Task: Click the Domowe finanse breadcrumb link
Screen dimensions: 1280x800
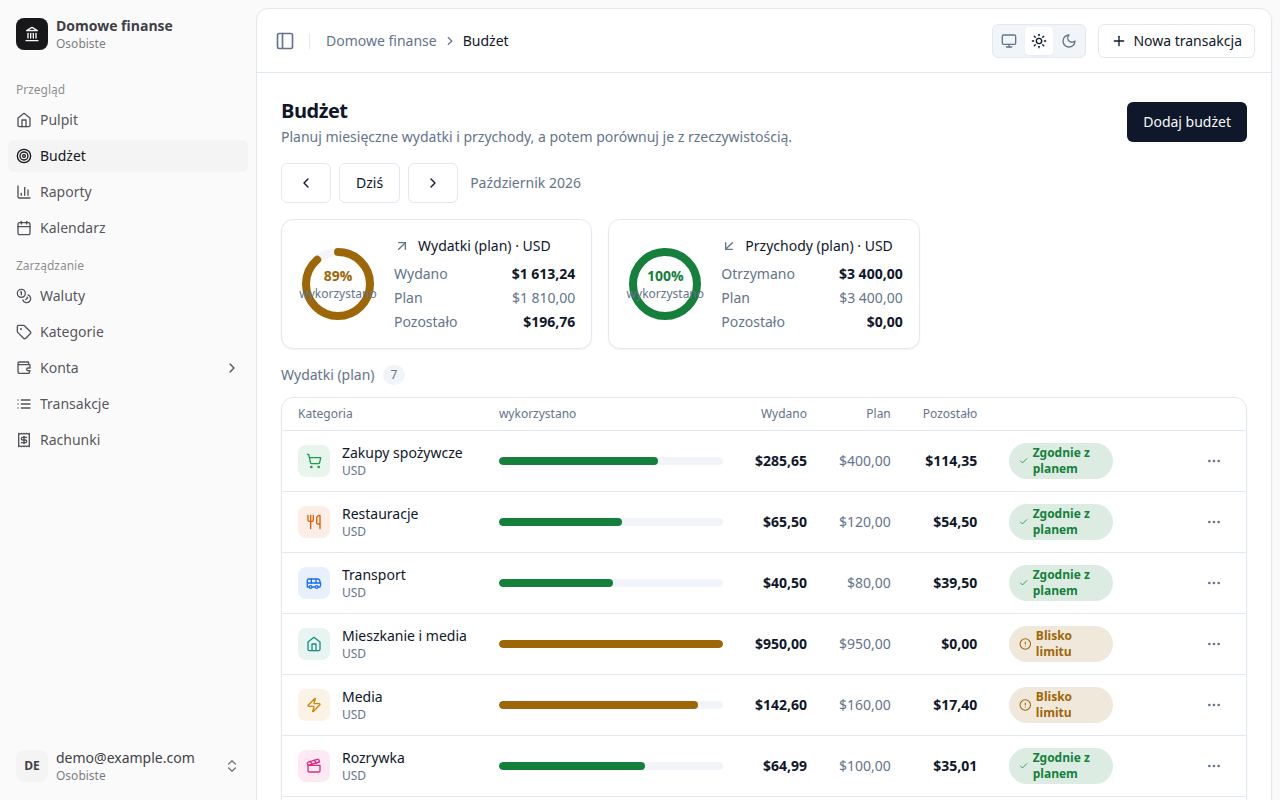Action: pos(381,41)
